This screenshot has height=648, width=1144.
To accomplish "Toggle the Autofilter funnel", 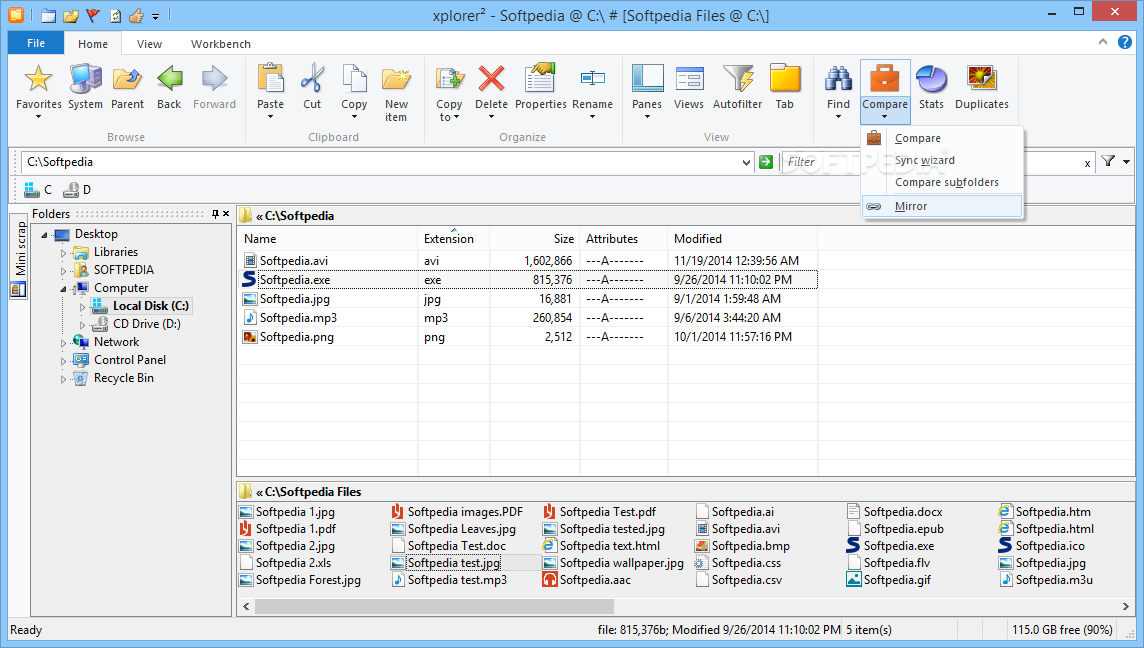I will [x=738, y=88].
